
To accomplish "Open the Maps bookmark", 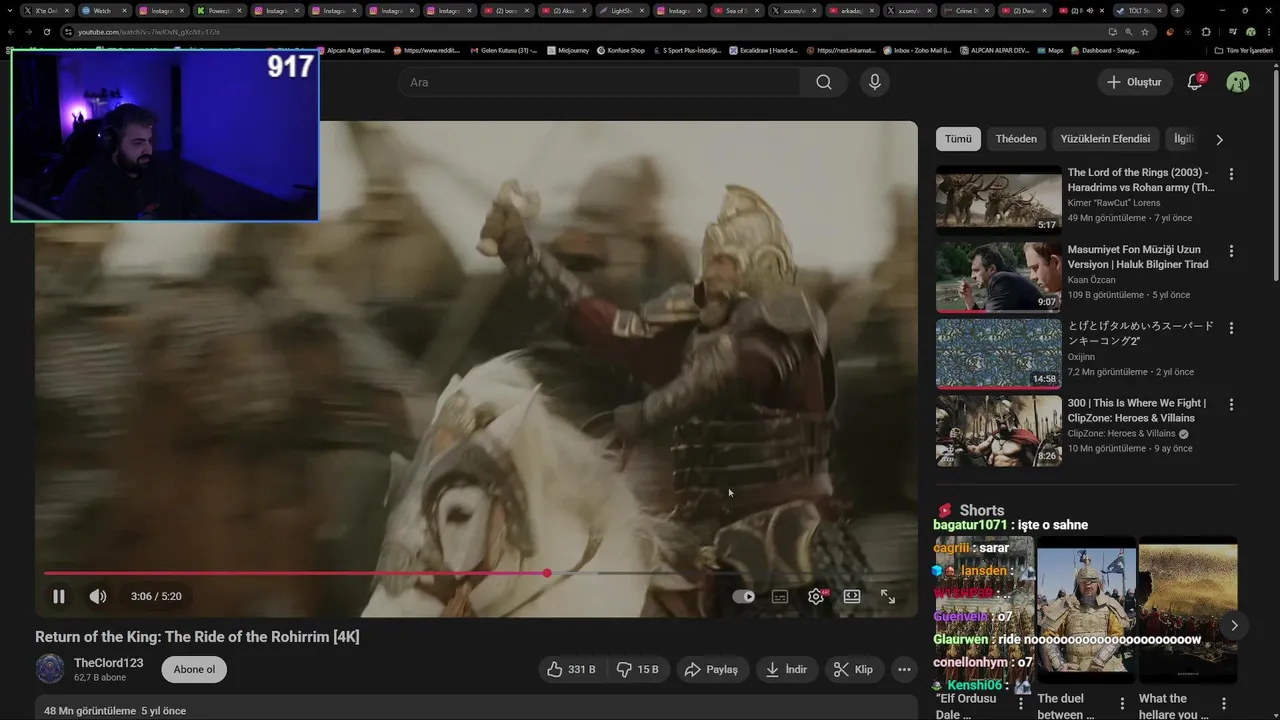I will tap(1049, 50).
